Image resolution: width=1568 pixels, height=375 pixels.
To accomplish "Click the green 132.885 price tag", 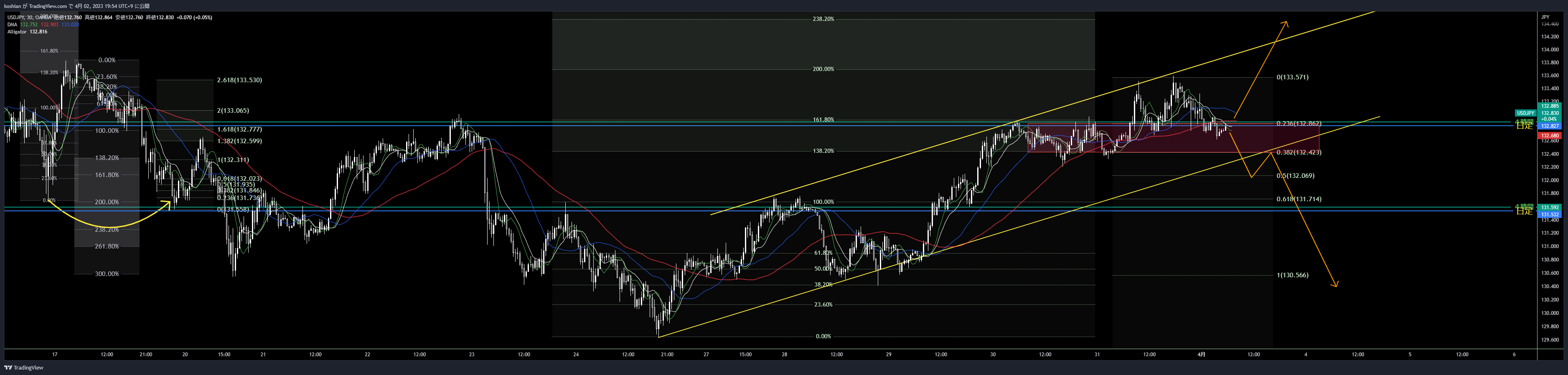I will click(x=1549, y=106).
